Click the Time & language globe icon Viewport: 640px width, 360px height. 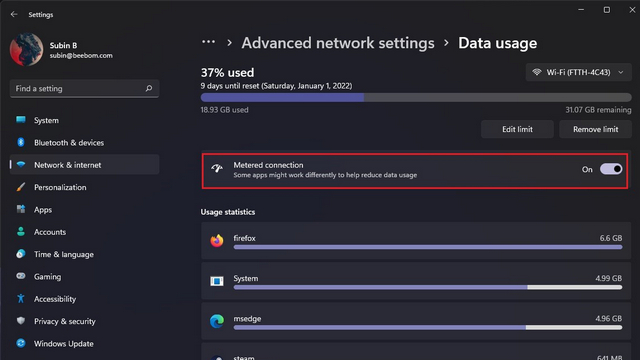(21, 254)
